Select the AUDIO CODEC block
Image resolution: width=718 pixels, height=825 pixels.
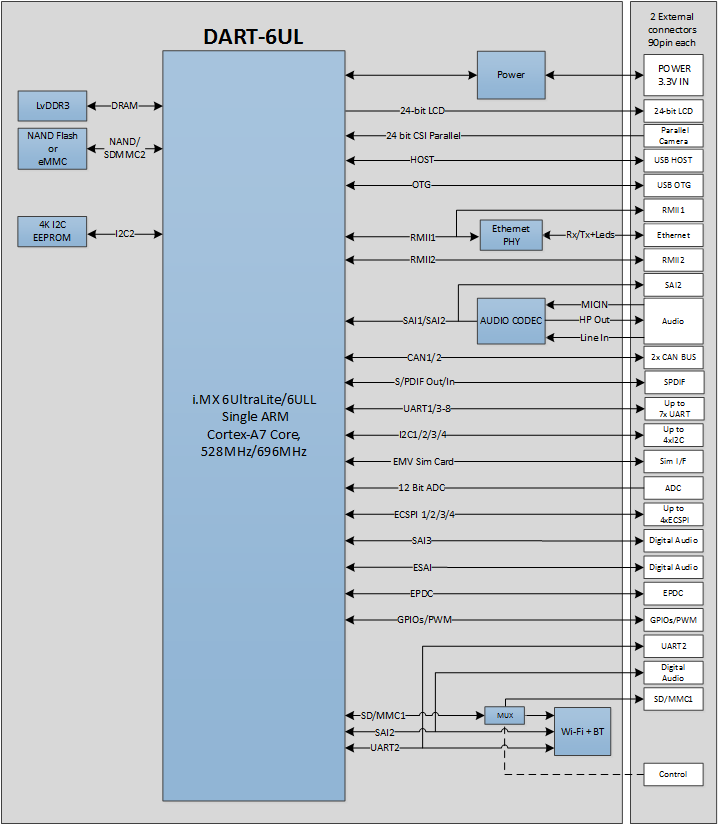point(511,321)
